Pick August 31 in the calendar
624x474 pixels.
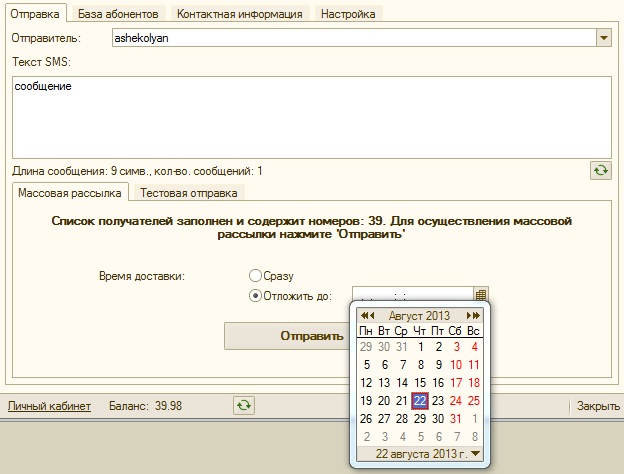click(x=456, y=418)
